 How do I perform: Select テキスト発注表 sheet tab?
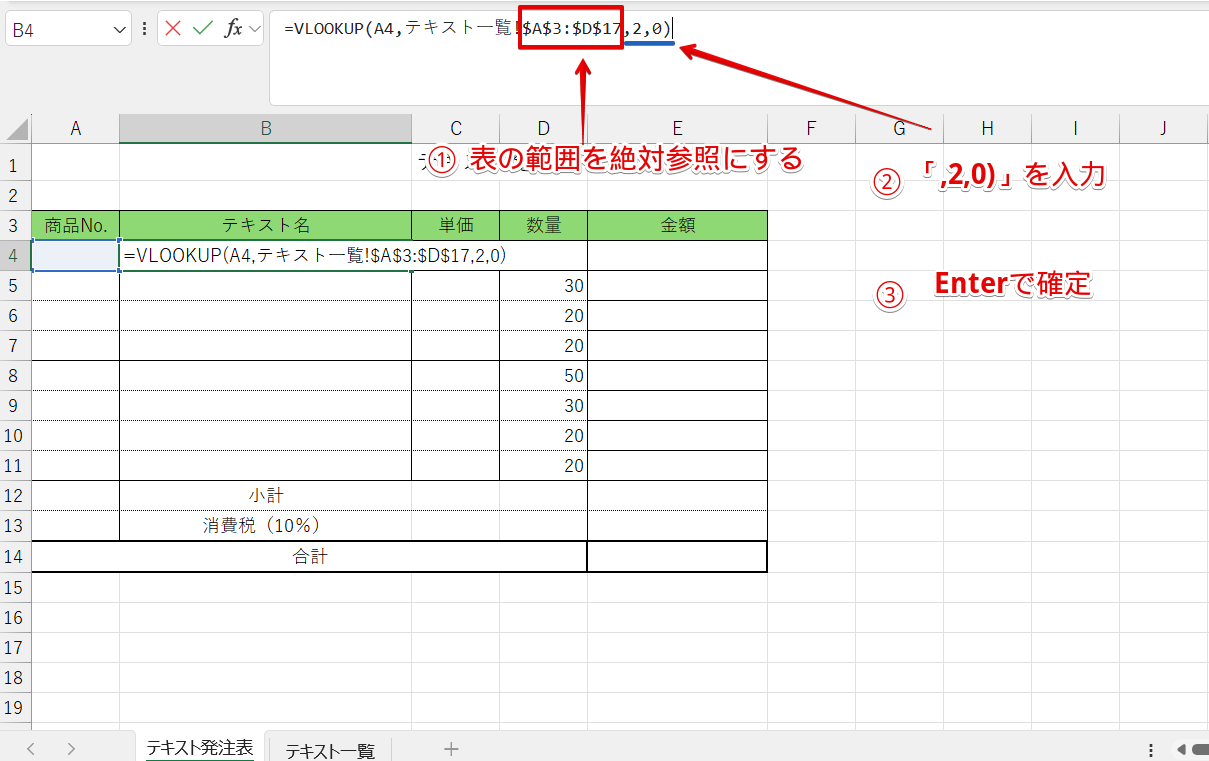(x=200, y=748)
